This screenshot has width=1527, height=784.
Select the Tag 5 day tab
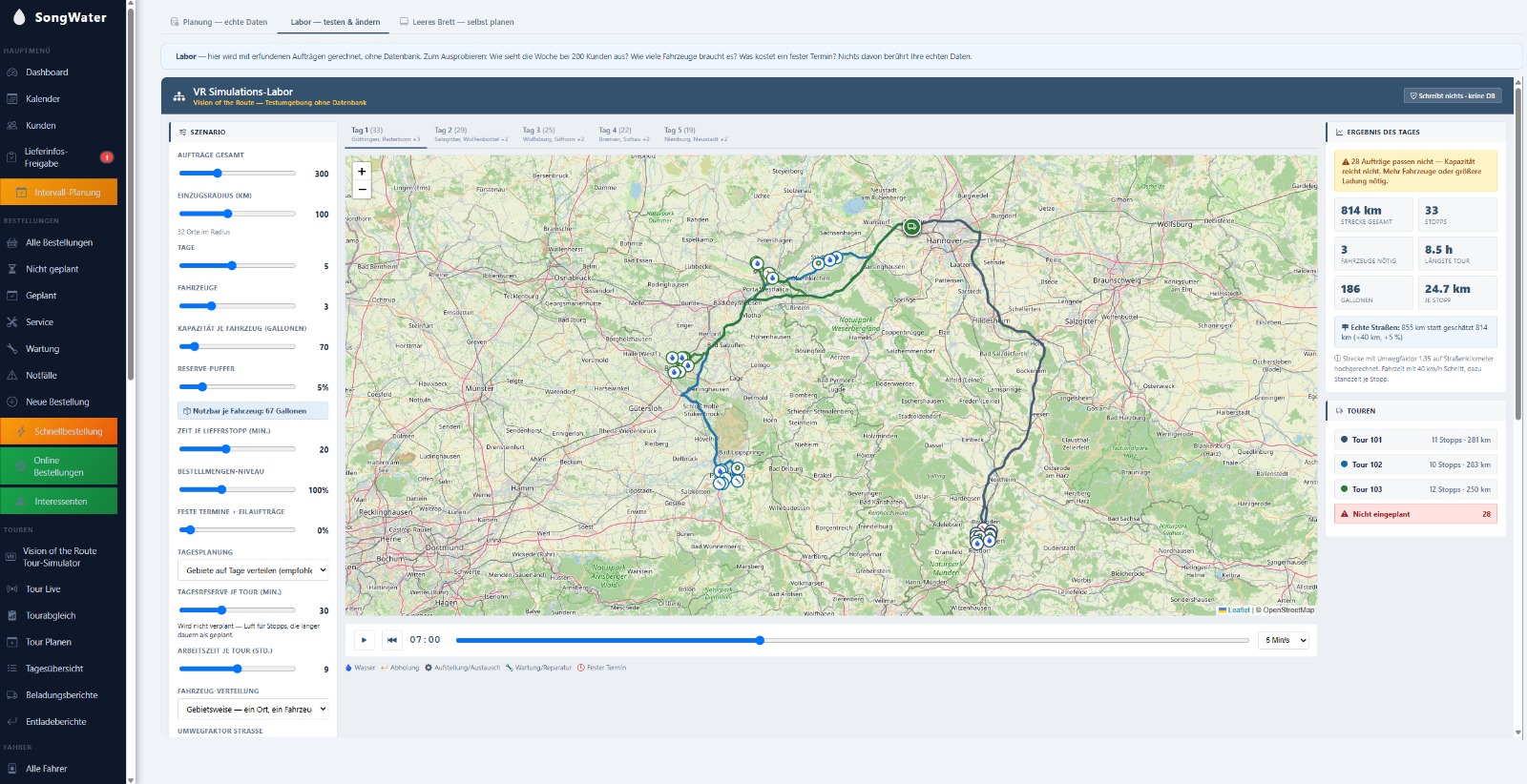(695, 134)
